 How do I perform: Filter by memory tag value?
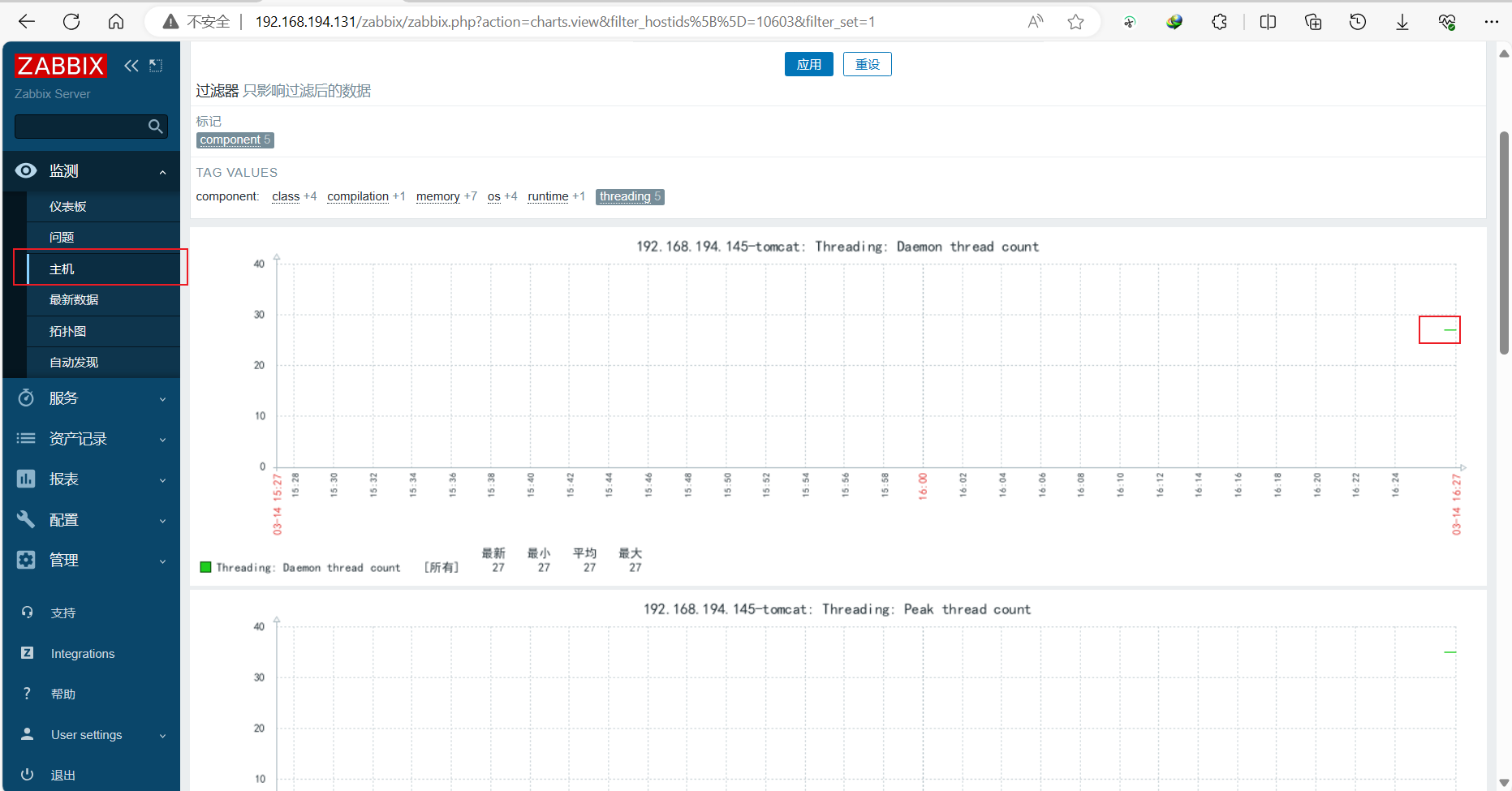[438, 196]
